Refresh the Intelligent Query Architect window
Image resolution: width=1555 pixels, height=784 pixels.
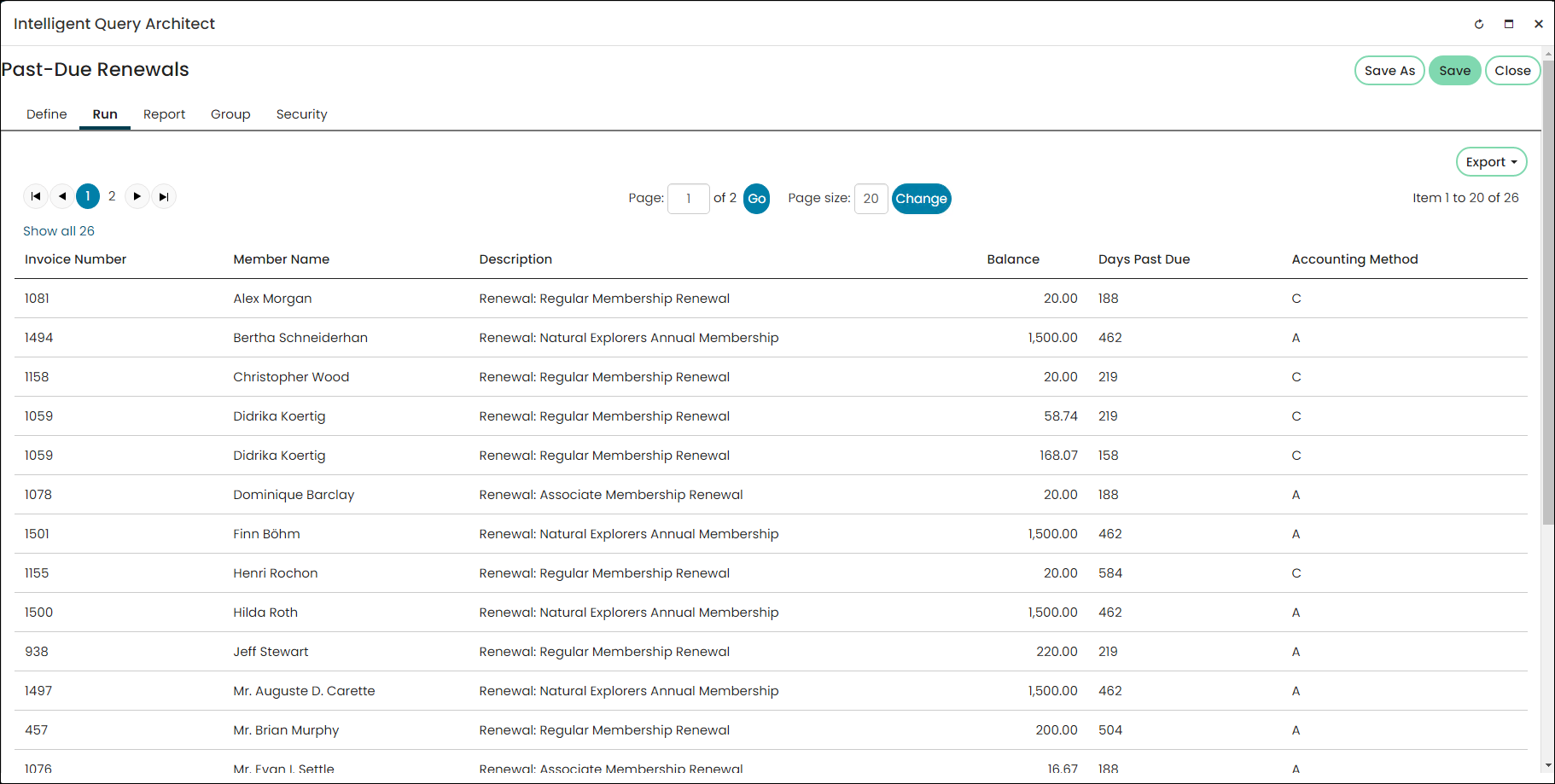pyautogui.click(x=1479, y=24)
